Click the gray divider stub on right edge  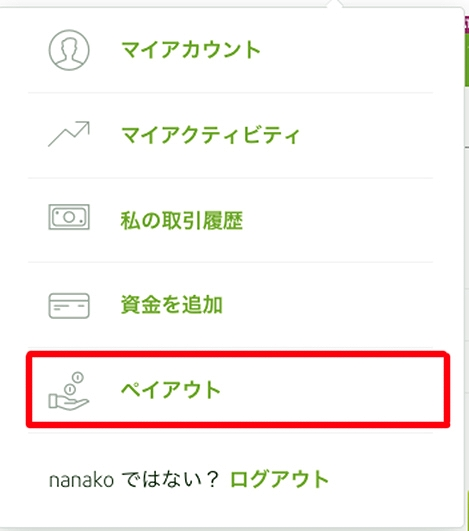[467, 147]
